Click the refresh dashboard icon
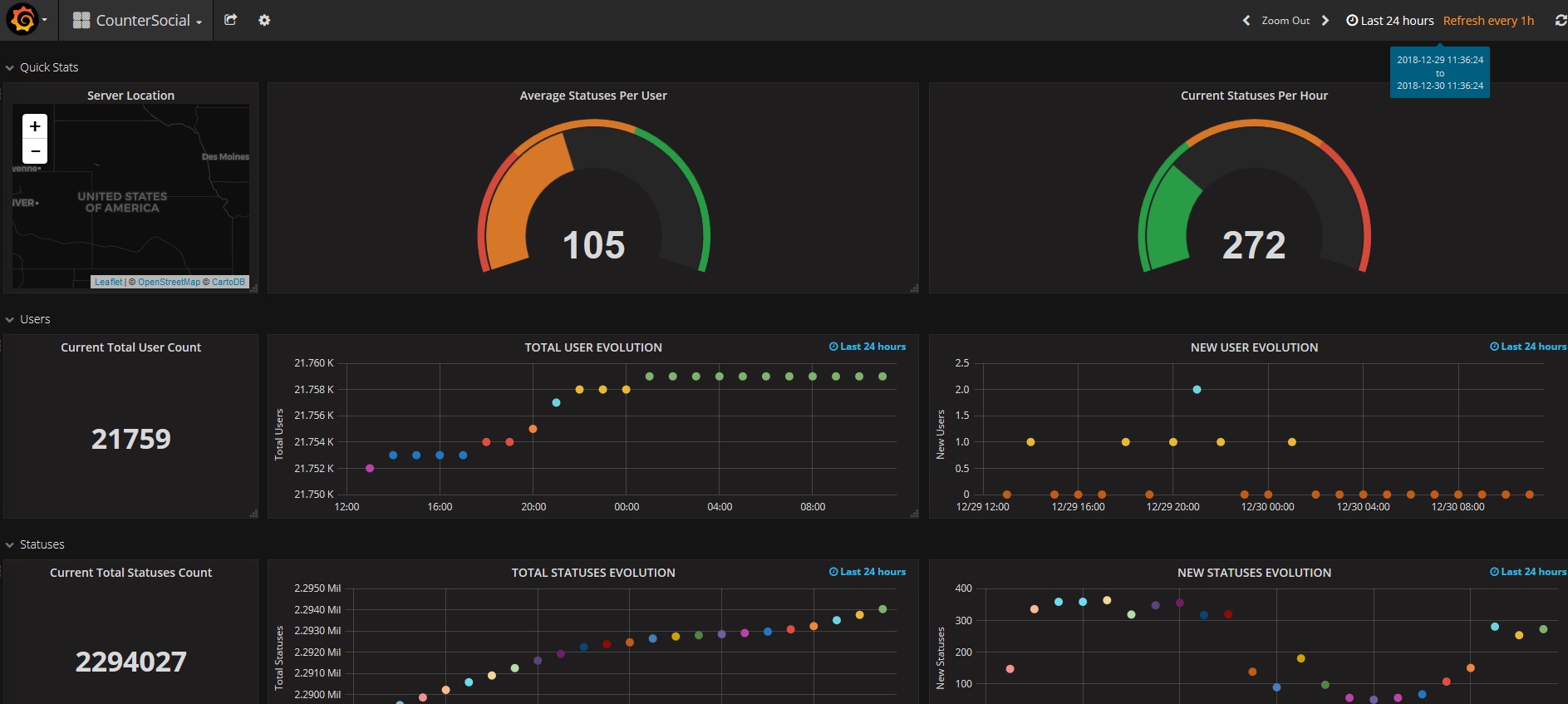 tap(1560, 21)
